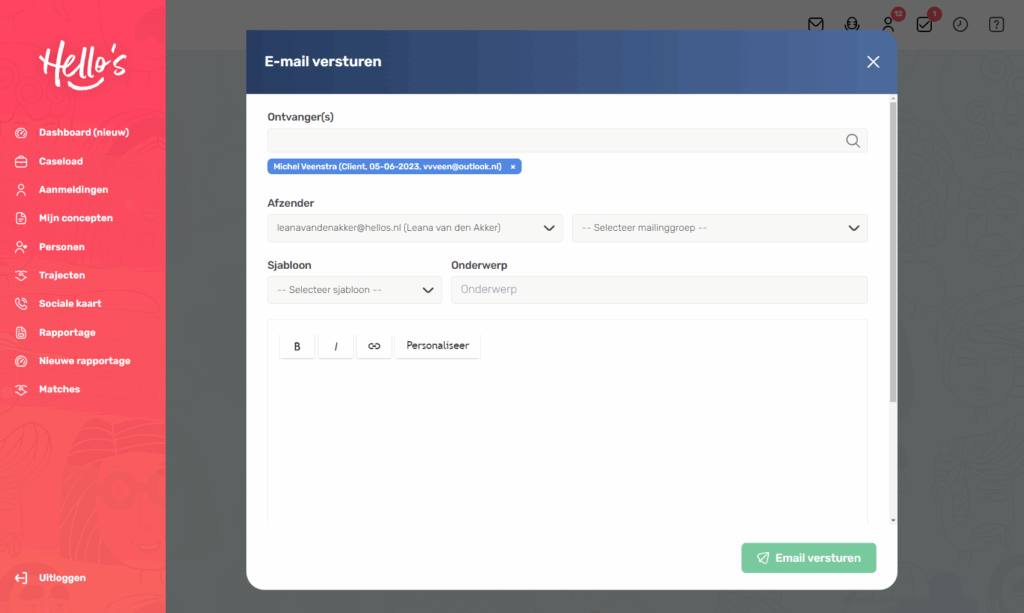Open the Afzender email dropdown
Viewport: 1024px width, 613px height.
[x=415, y=228]
